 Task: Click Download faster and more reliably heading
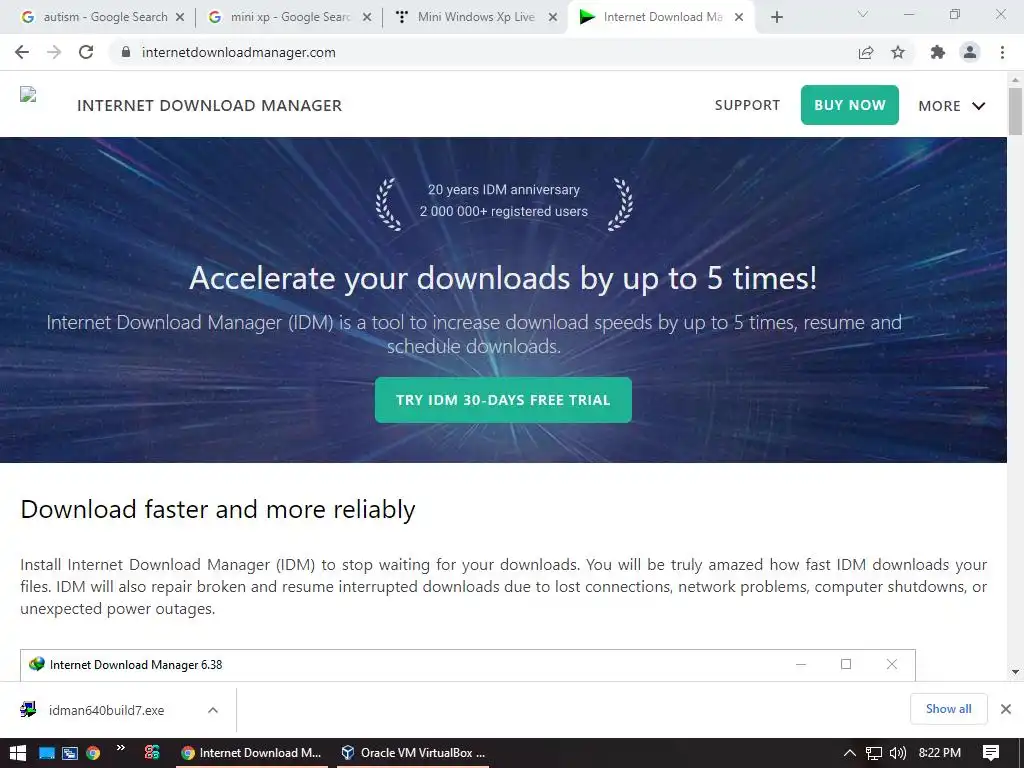(217, 509)
